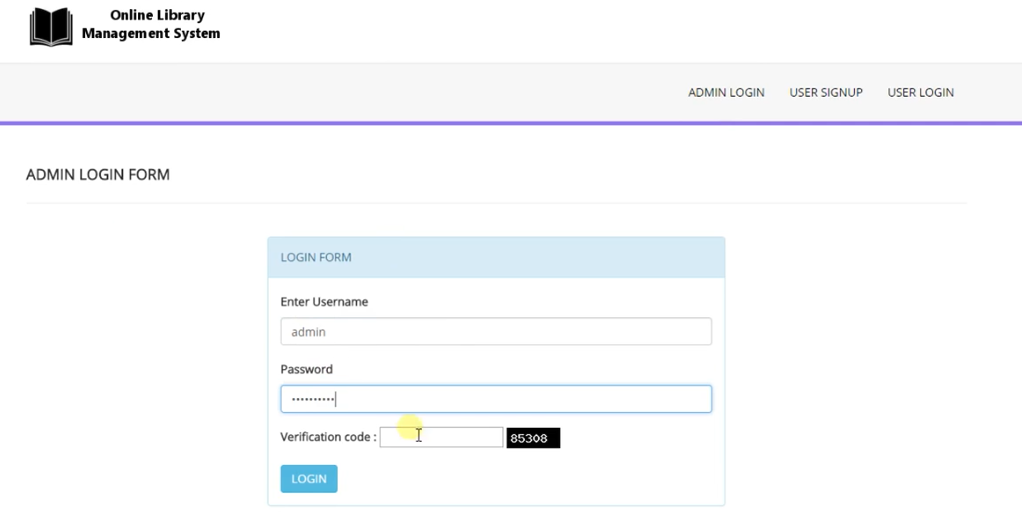Focus the Password input field
This screenshot has width=1022, height=524.
pyautogui.click(x=496, y=399)
